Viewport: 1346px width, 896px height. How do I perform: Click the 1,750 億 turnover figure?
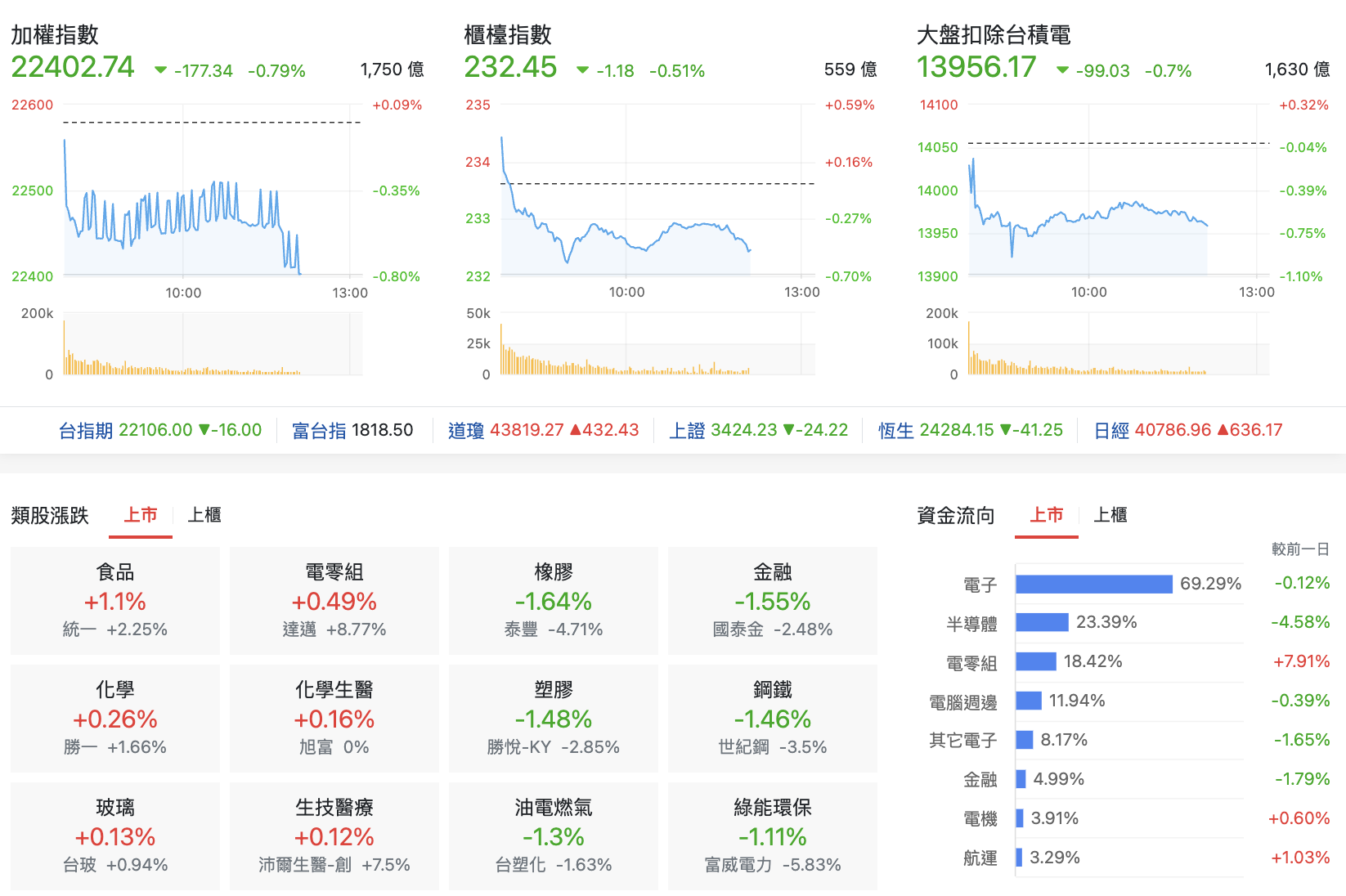(x=393, y=69)
